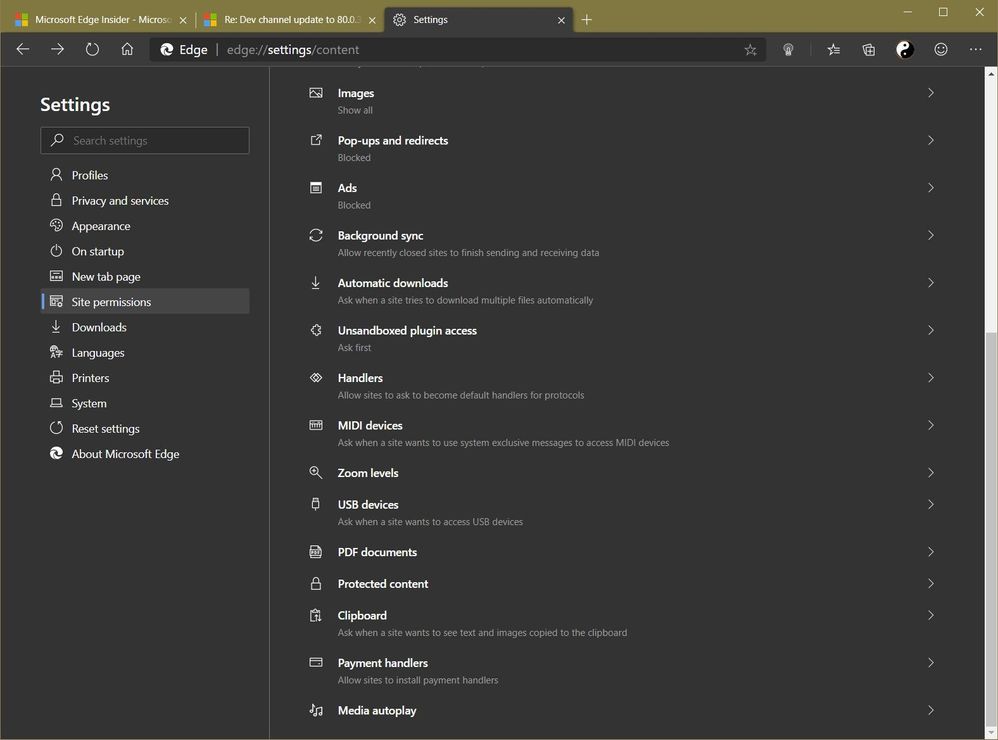998x740 pixels.
Task: Expand the Ads row chevron
Action: [x=931, y=188]
